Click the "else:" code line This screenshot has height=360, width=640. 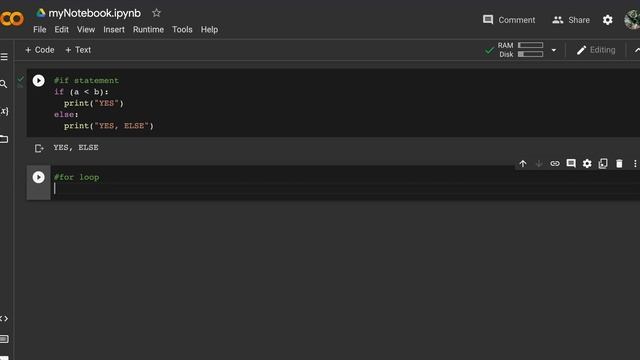point(66,114)
